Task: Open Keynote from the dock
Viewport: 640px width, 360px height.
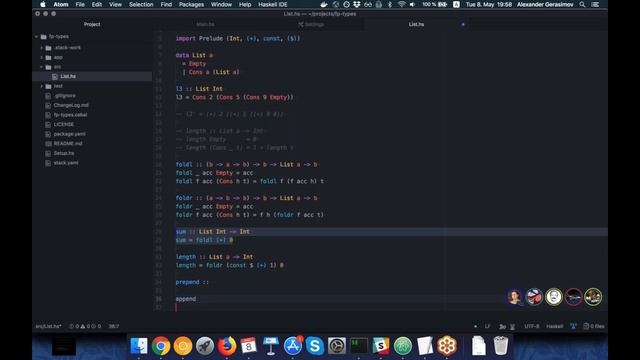Action: coord(271,346)
